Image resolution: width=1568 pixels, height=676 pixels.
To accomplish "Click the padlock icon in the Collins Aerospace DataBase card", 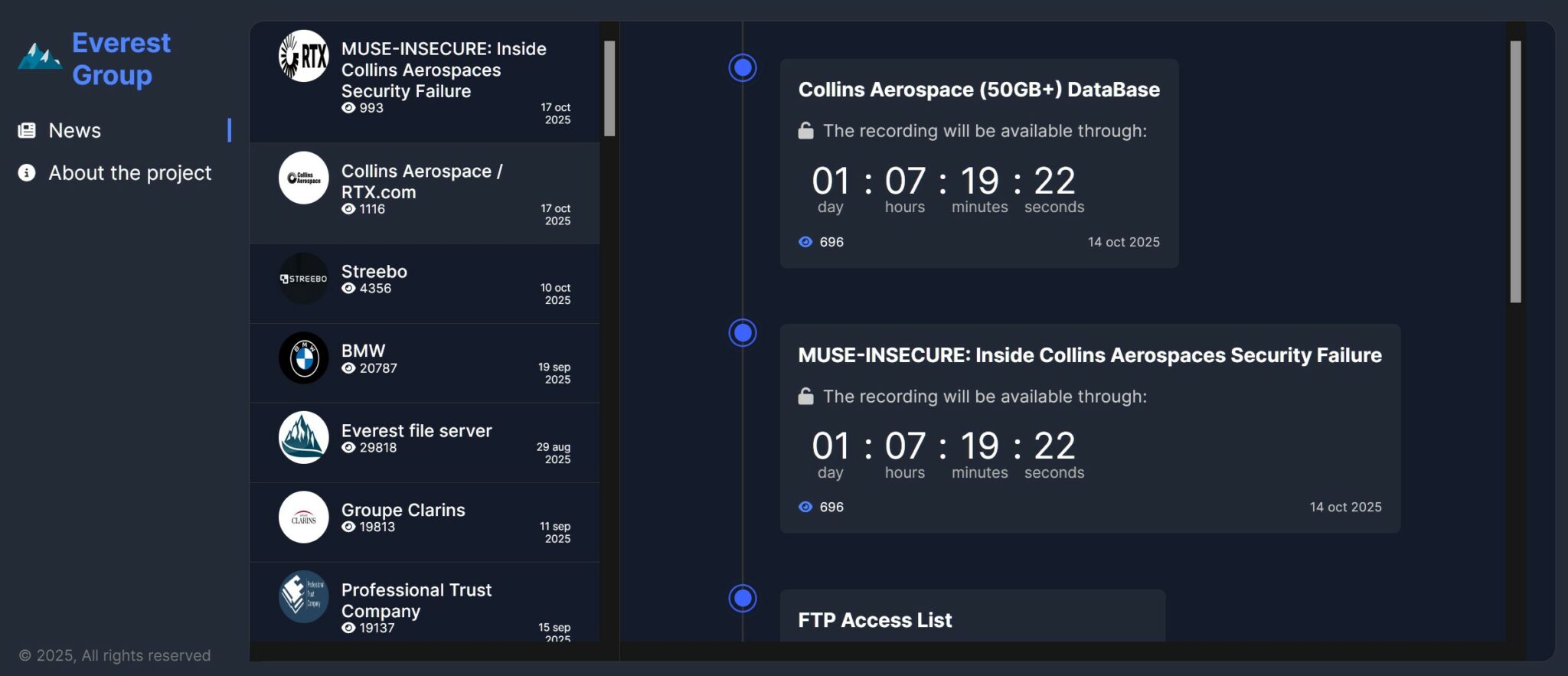I will (805, 131).
